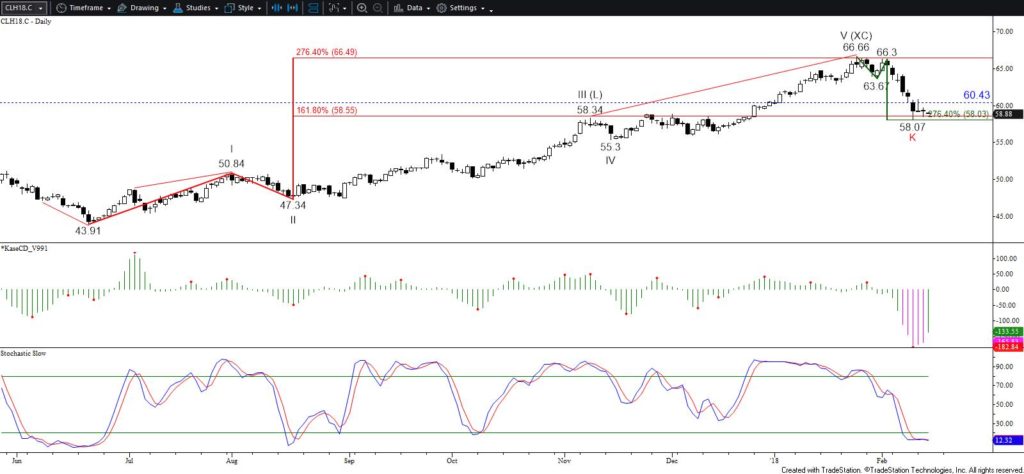Screen dimensions: 1024x474
Task: Expand the symbol box dropdown arrow
Action: (42, 8)
